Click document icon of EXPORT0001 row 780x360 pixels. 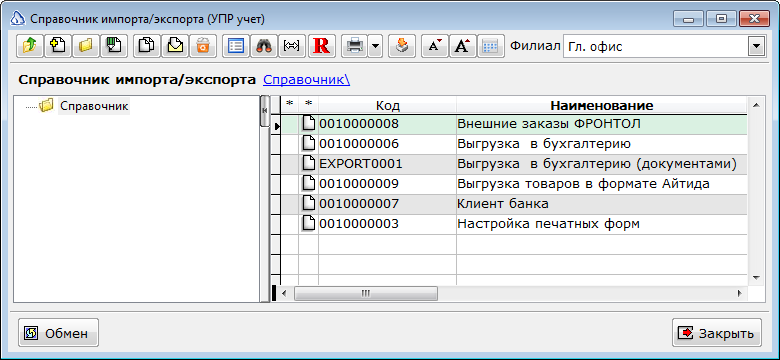(309, 164)
